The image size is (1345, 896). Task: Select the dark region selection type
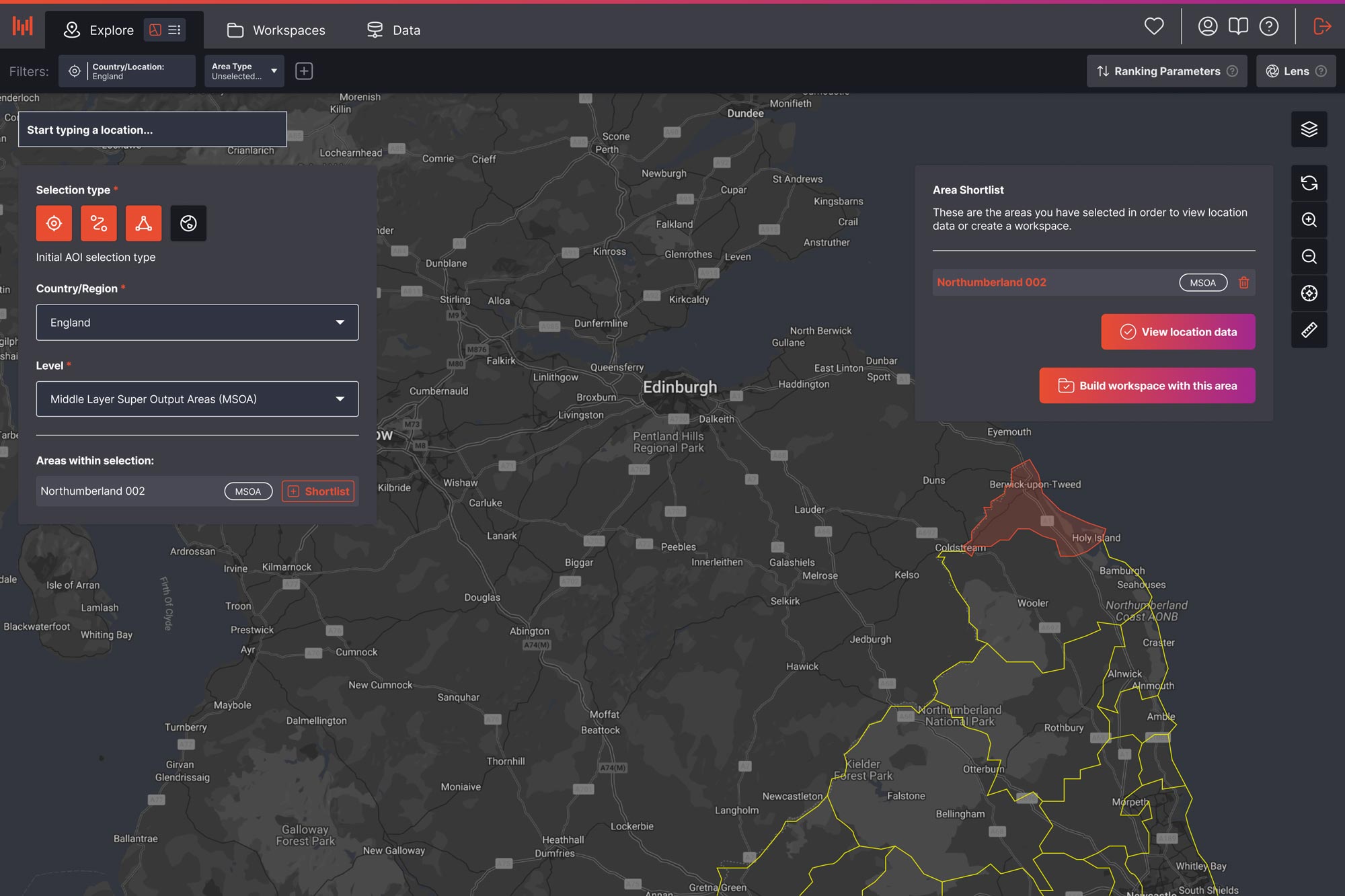pos(188,223)
